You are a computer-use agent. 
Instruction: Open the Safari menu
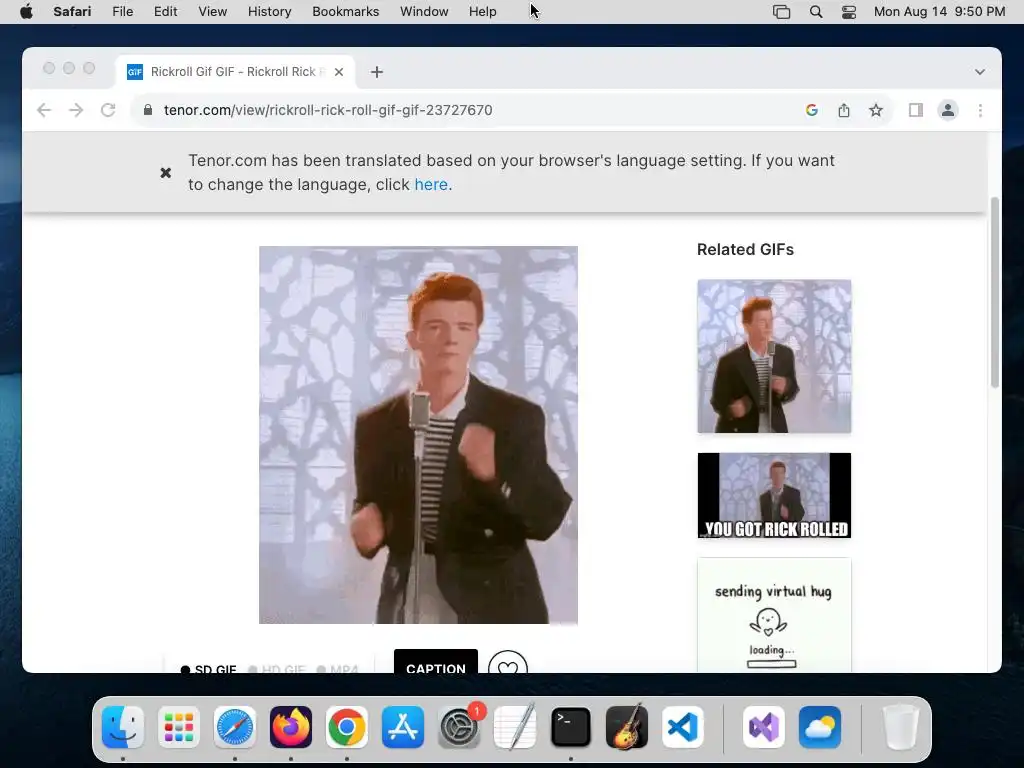tap(72, 12)
